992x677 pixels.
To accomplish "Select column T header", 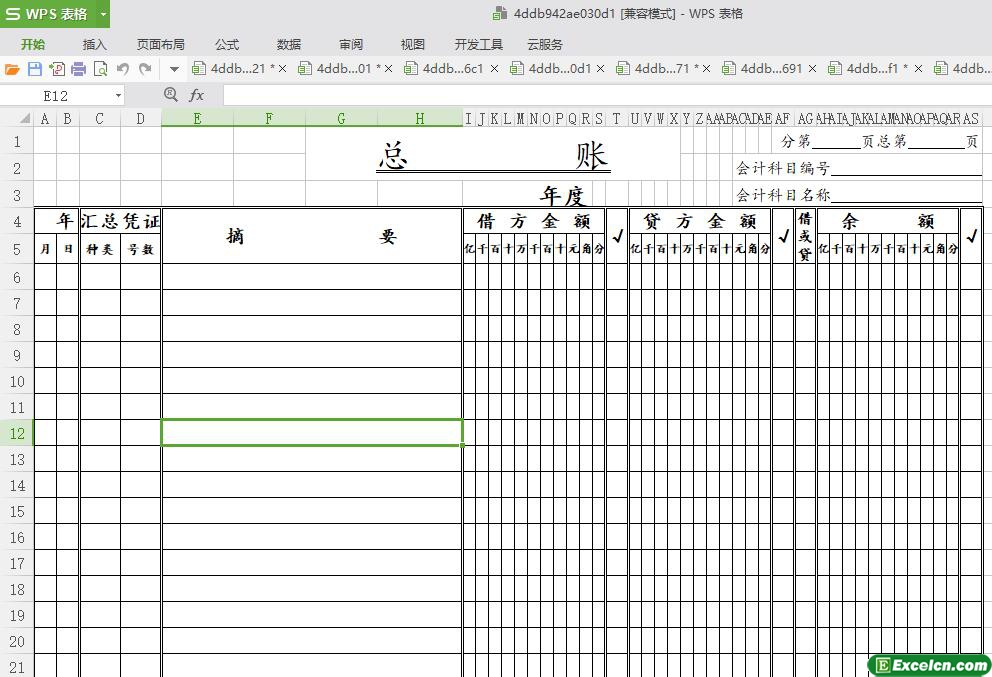I will coord(616,118).
